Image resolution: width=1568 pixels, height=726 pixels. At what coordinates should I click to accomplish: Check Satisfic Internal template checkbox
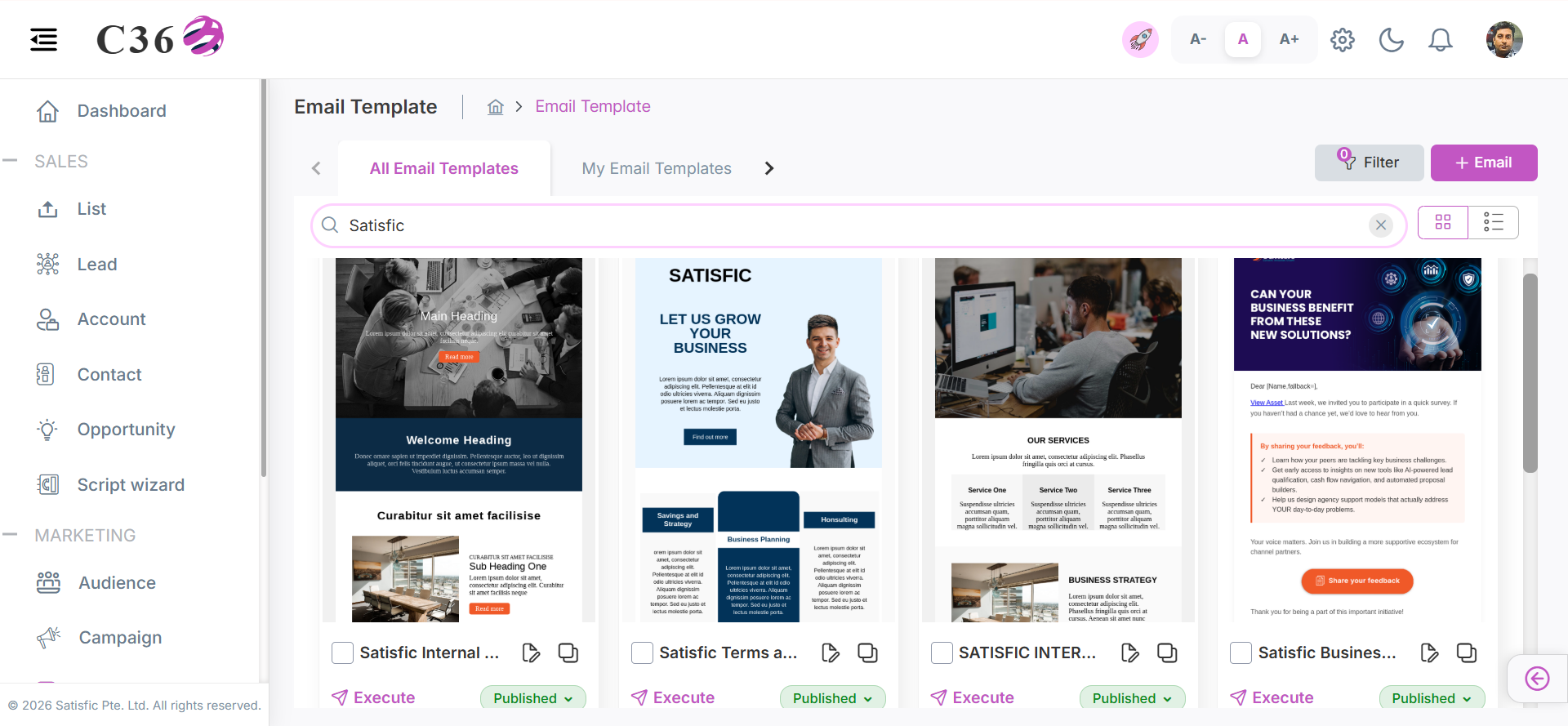point(343,653)
